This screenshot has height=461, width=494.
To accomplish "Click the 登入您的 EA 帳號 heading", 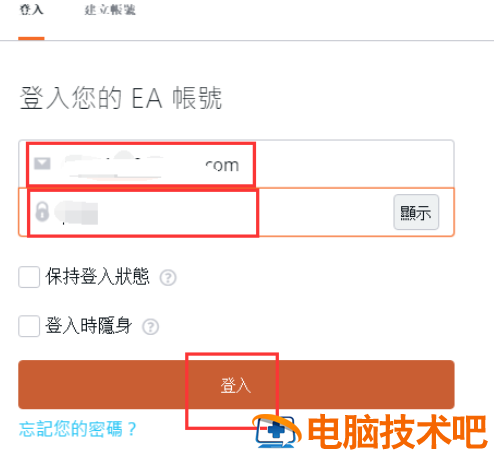I will point(121,98).
